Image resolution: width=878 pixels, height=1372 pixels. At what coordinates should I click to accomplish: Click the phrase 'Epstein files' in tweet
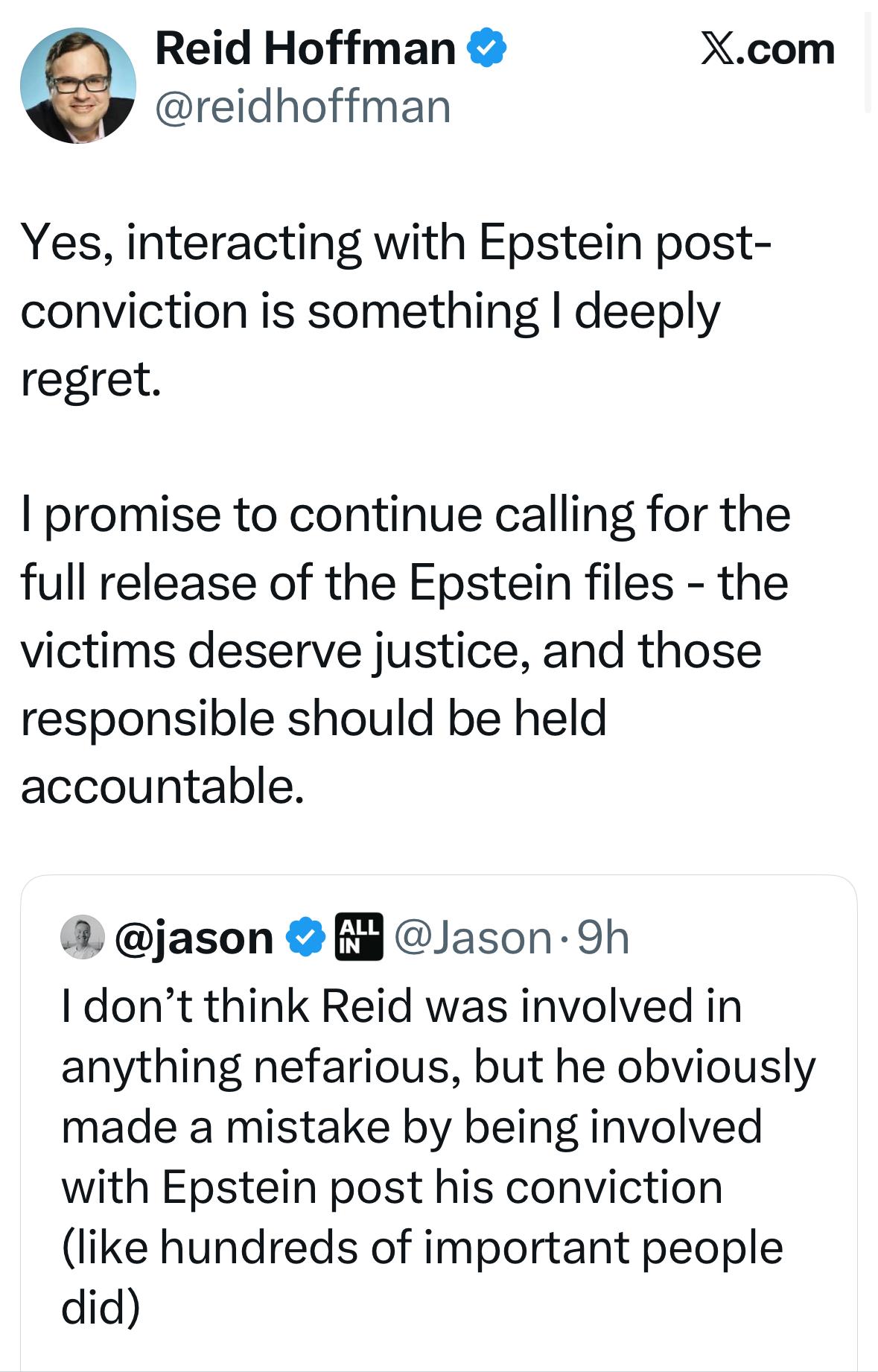(x=541, y=582)
